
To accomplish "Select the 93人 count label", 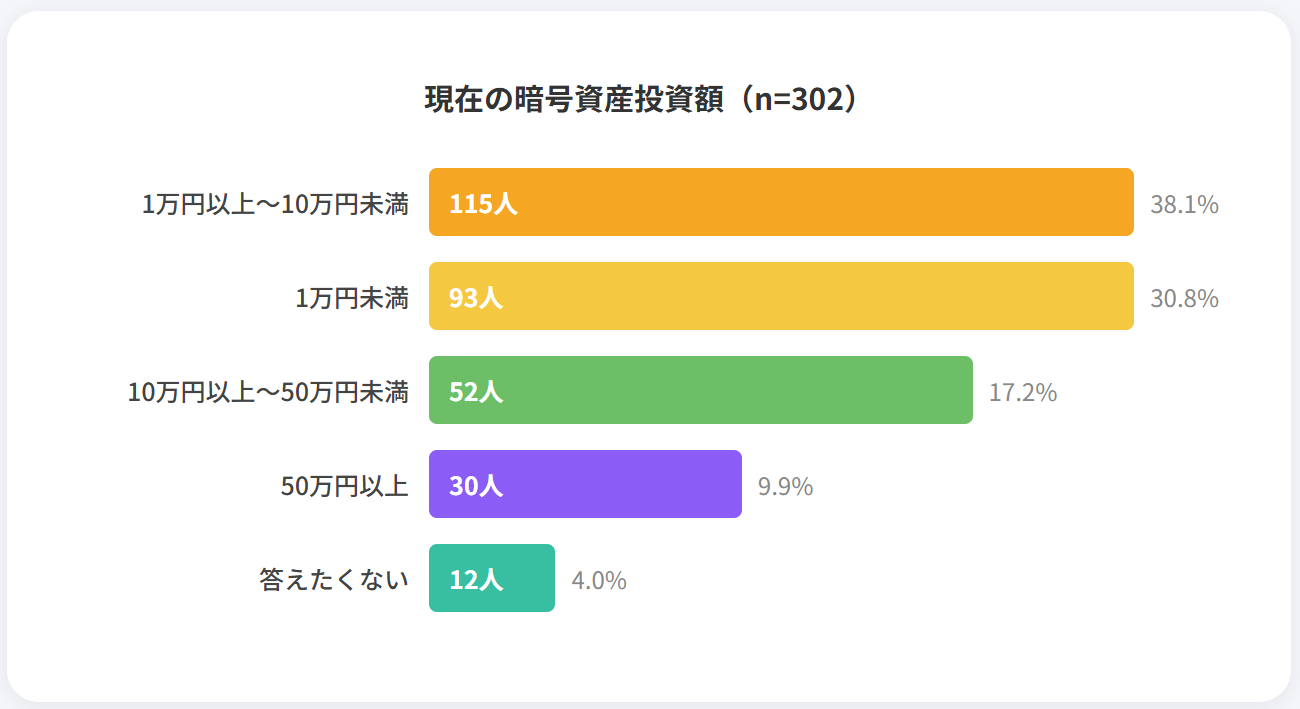I will tap(476, 298).
